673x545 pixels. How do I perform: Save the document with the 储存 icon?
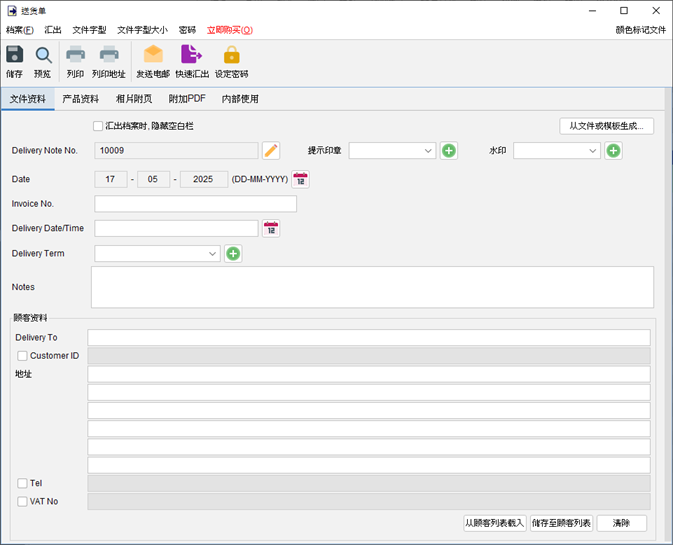click(x=15, y=61)
